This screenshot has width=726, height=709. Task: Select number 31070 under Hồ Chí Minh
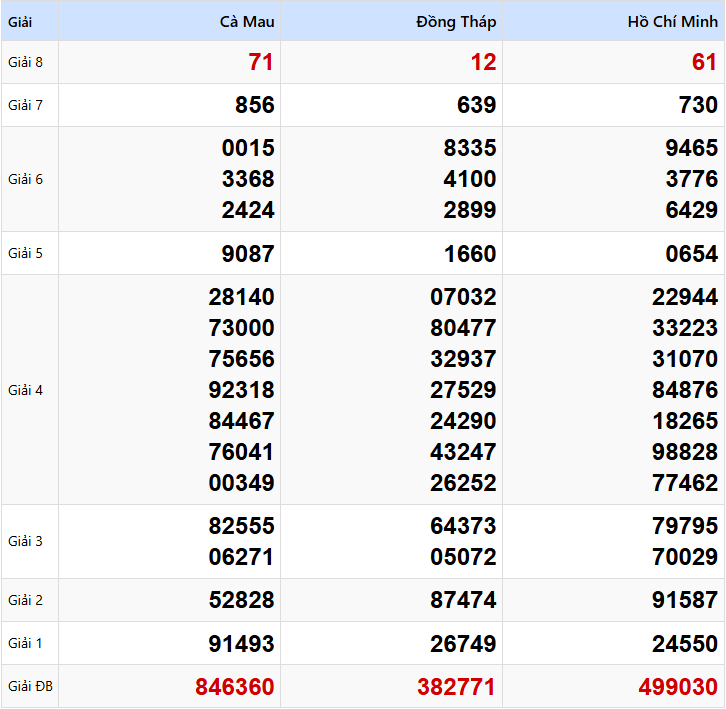pyautogui.click(x=685, y=359)
